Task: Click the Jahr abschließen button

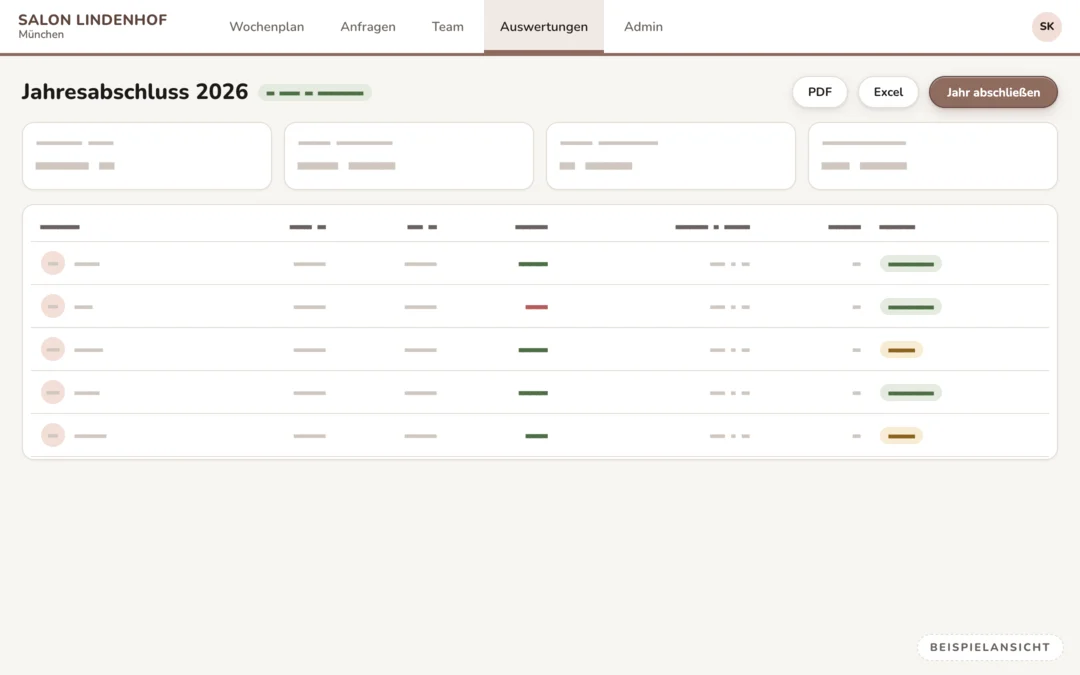Action: click(993, 92)
